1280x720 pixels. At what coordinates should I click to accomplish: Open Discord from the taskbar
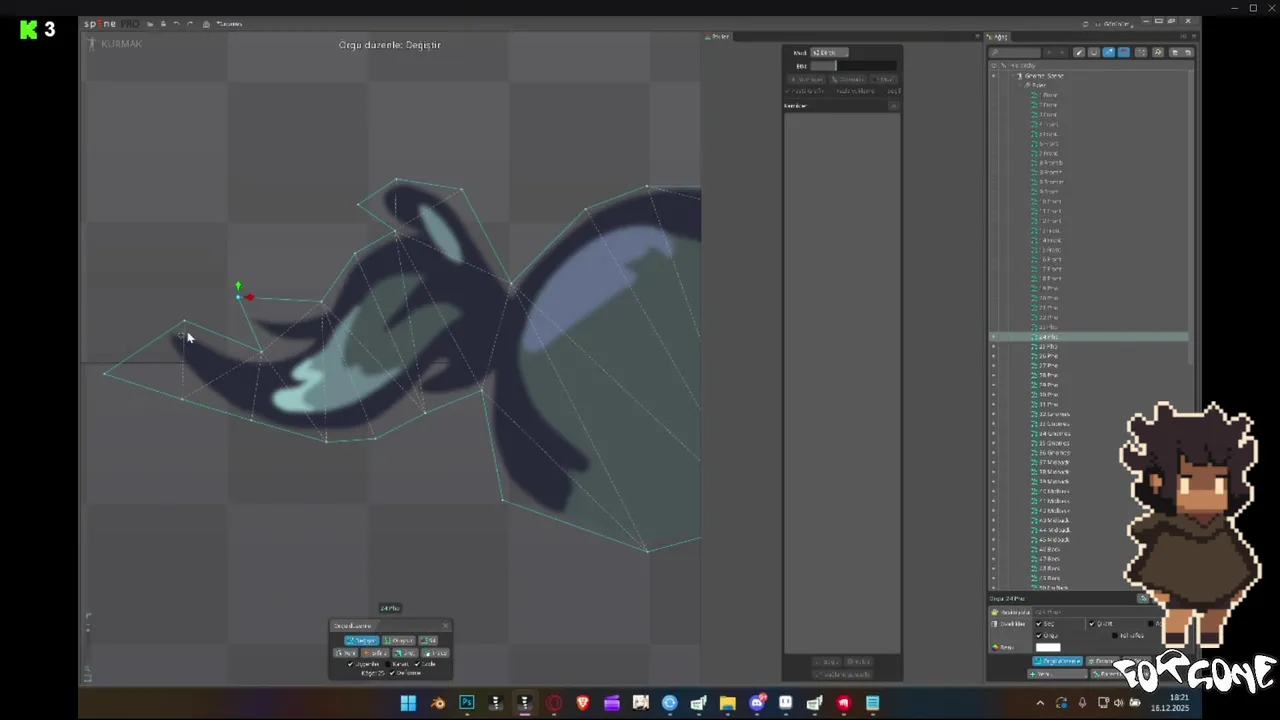coord(757,703)
